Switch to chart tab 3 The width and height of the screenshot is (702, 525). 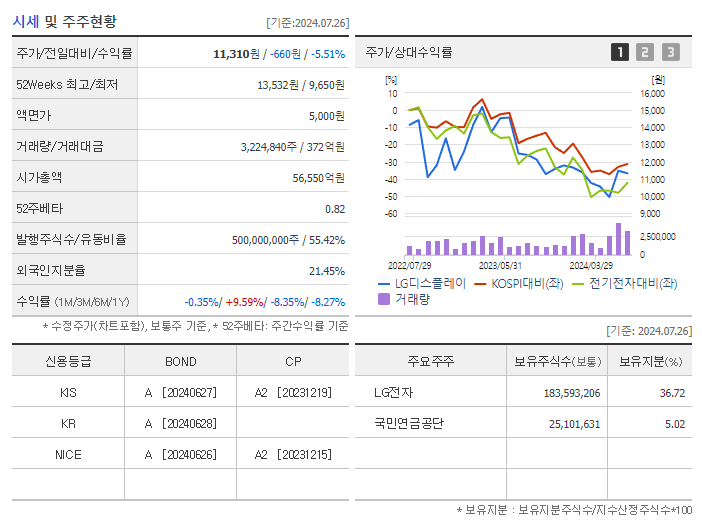click(671, 52)
